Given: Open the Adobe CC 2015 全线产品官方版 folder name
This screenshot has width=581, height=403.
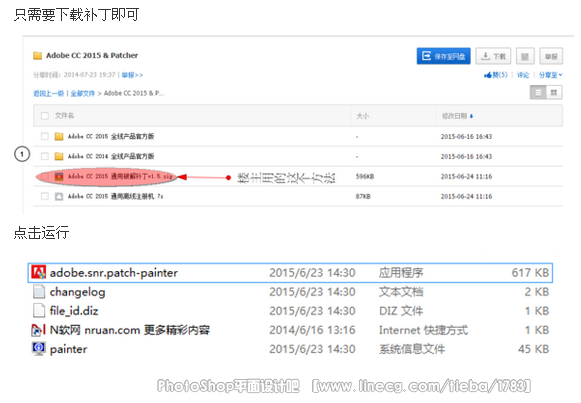Looking at the screenshot, I should point(111,136).
